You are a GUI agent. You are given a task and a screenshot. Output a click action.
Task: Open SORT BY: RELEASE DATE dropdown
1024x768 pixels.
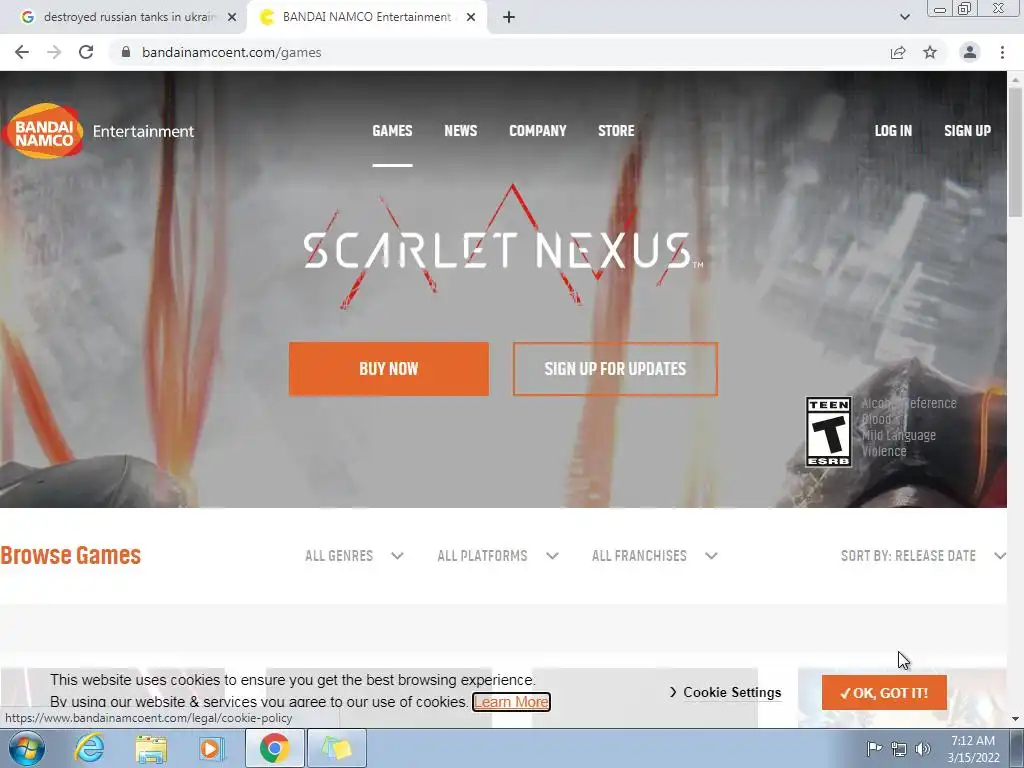point(923,556)
